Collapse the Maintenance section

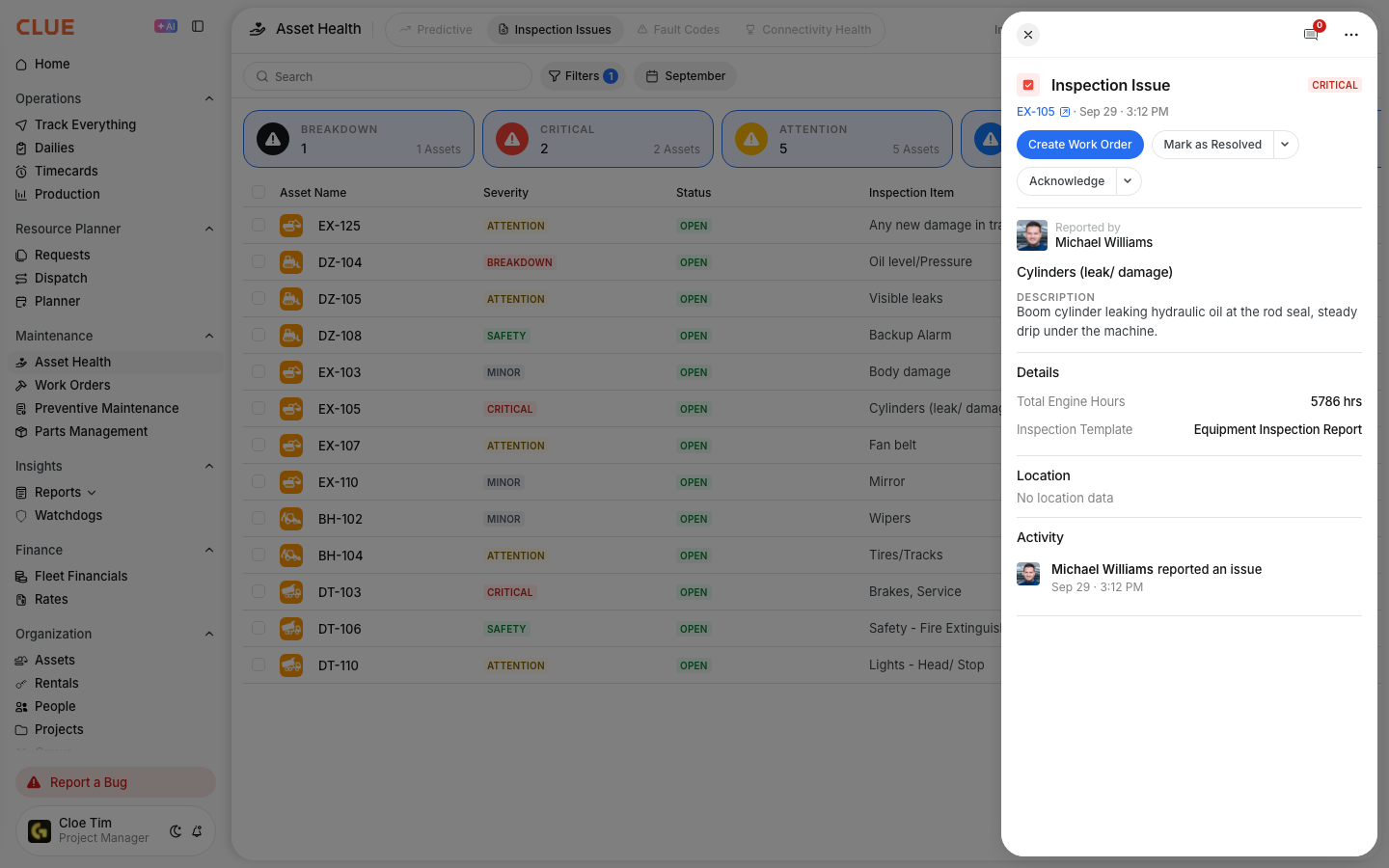tap(209, 336)
